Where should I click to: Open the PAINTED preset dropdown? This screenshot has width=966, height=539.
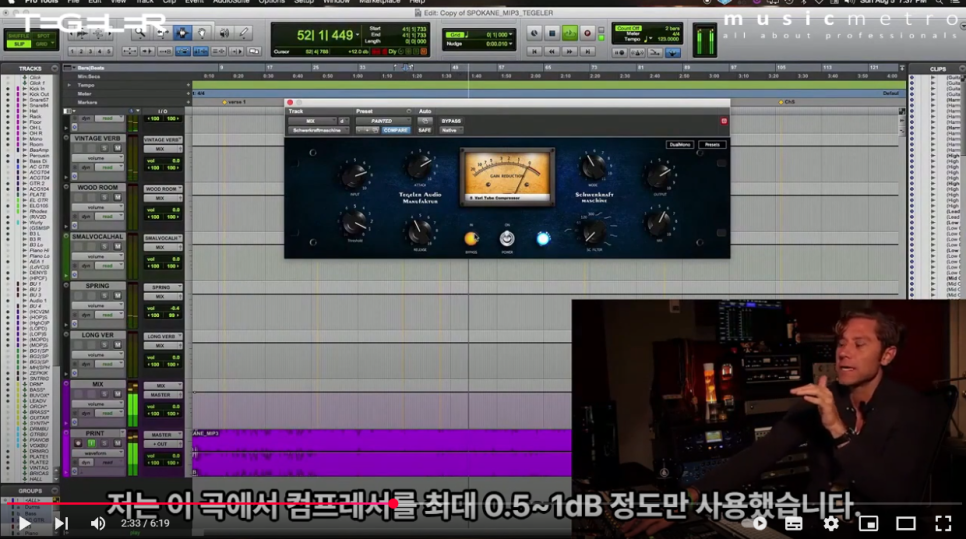click(x=383, y=121)
